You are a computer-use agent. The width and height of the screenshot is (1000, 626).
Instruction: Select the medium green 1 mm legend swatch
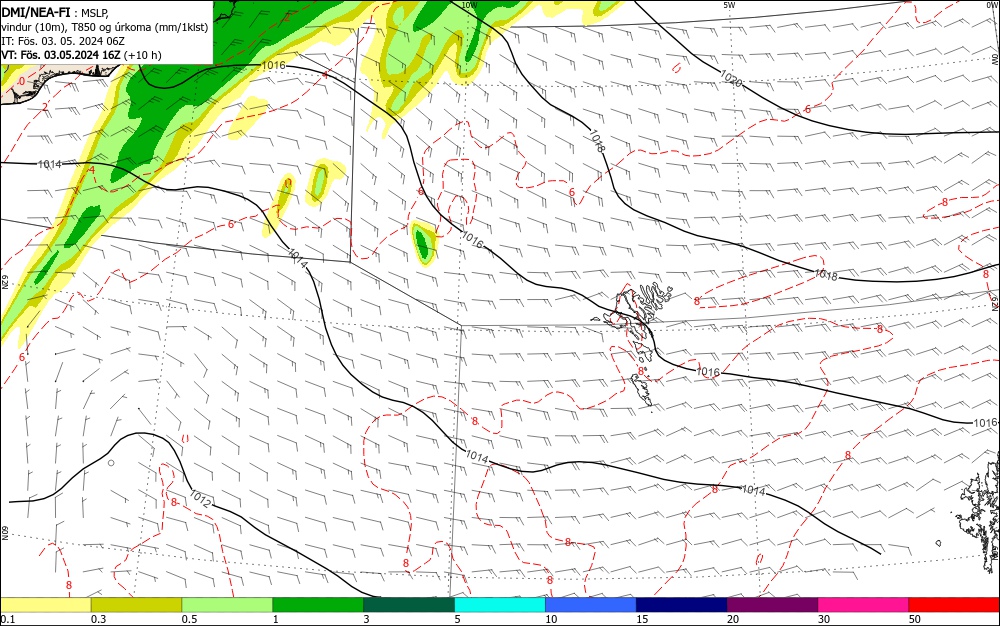318,605
